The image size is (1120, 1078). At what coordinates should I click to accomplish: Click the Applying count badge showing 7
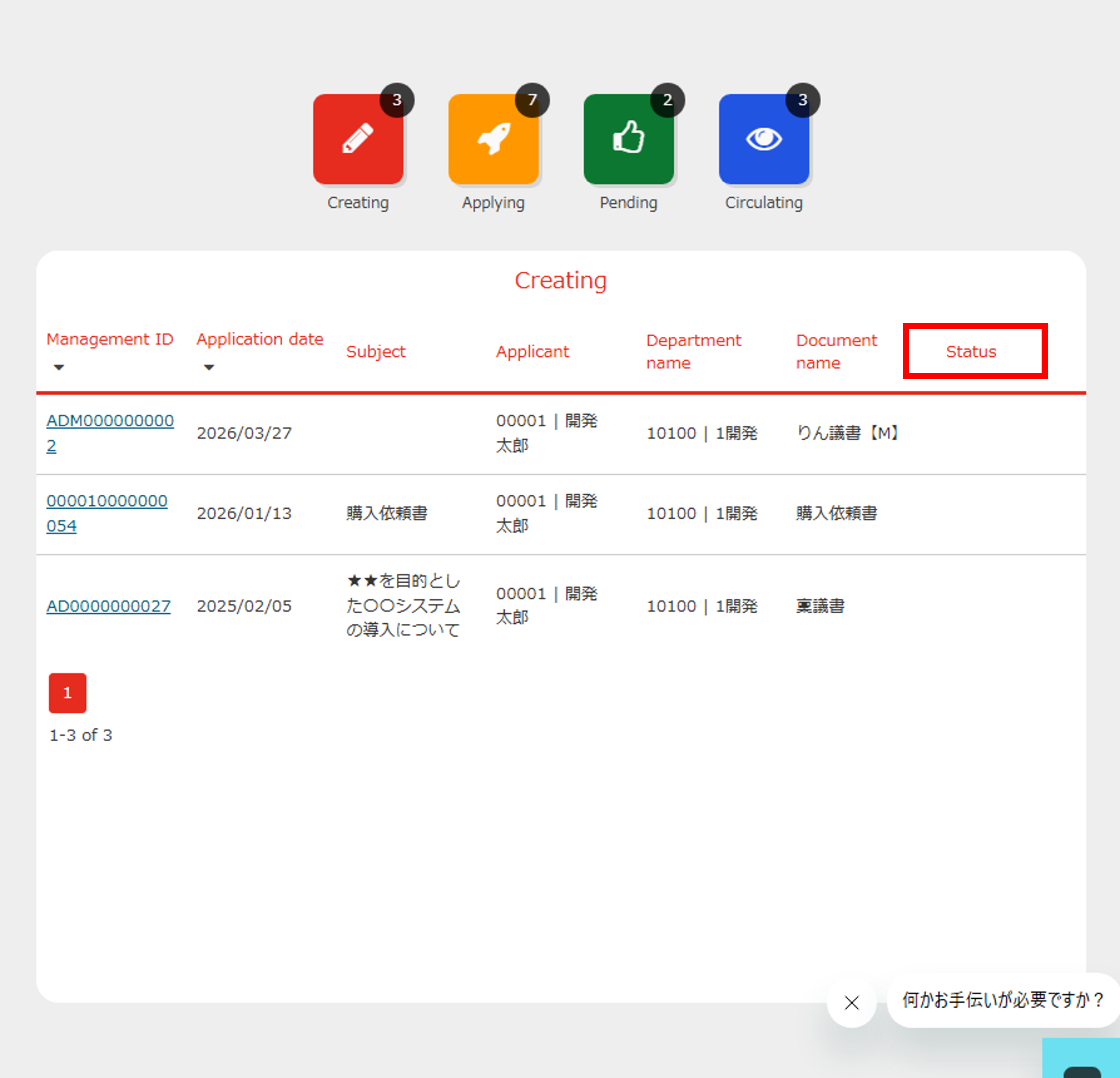click(533, 100)
